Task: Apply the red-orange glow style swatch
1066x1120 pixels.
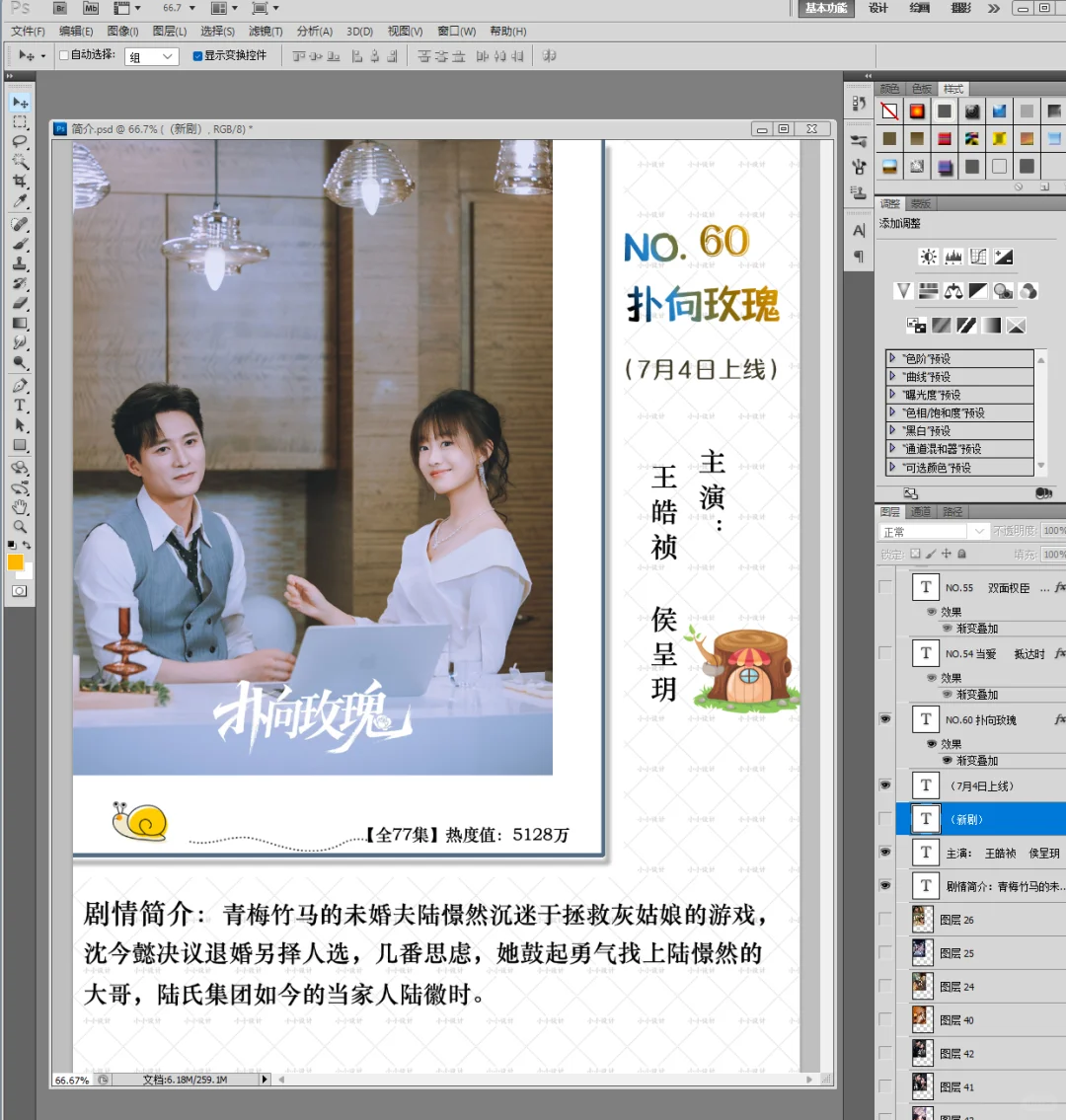Action: point(917,112)
